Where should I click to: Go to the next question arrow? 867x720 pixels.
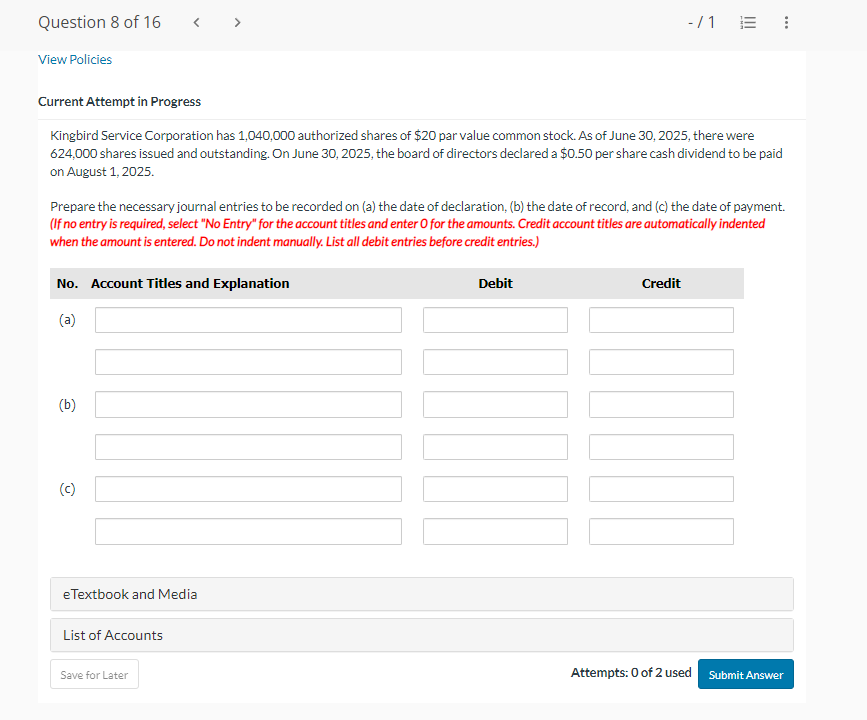pos(237,23)
